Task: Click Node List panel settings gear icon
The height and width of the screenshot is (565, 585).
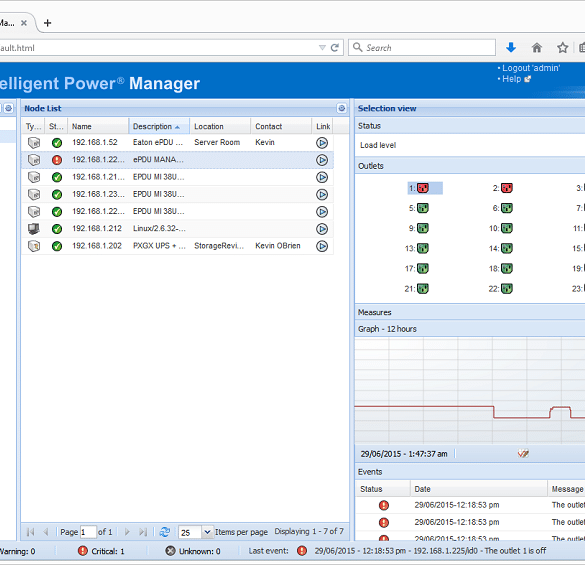Action: click(x=341, y=108)
